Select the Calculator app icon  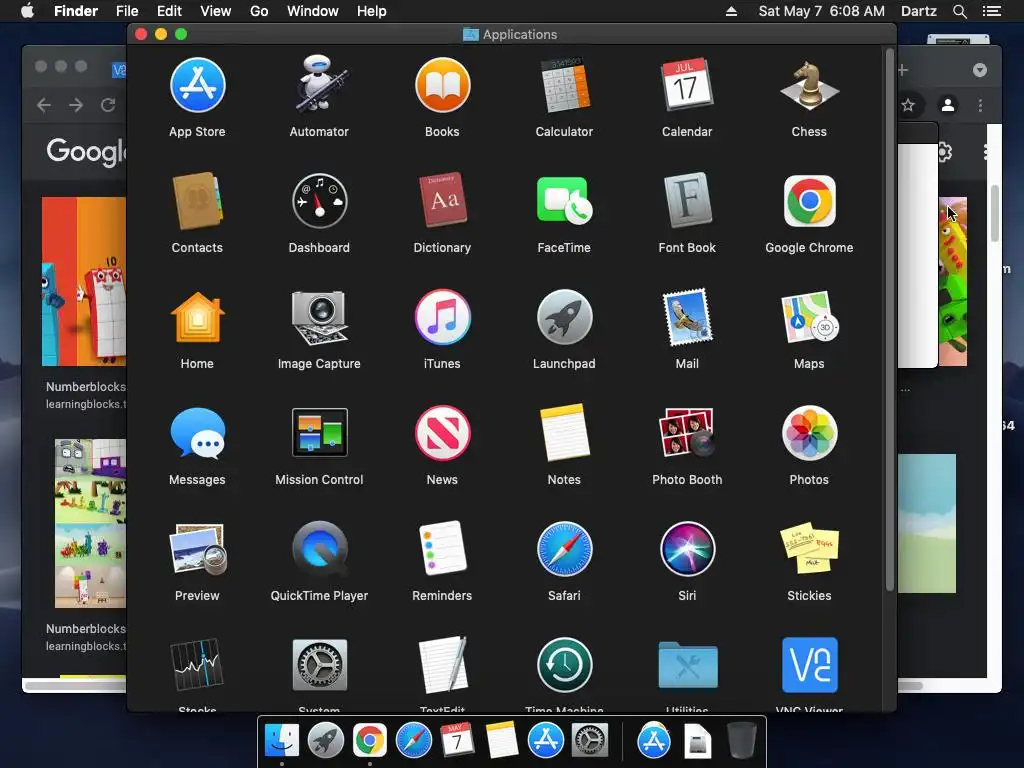coord(564,85)
